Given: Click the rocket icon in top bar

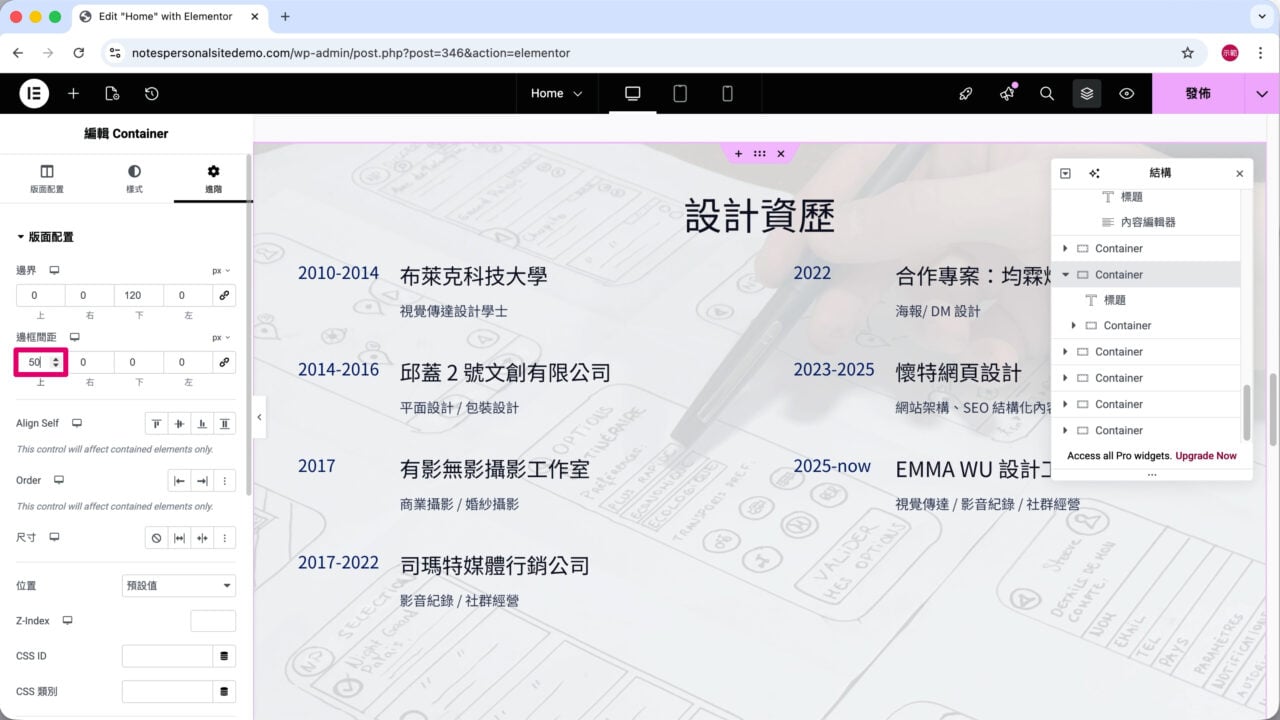Looking at the screenshot, I should (x=965, y=93).
